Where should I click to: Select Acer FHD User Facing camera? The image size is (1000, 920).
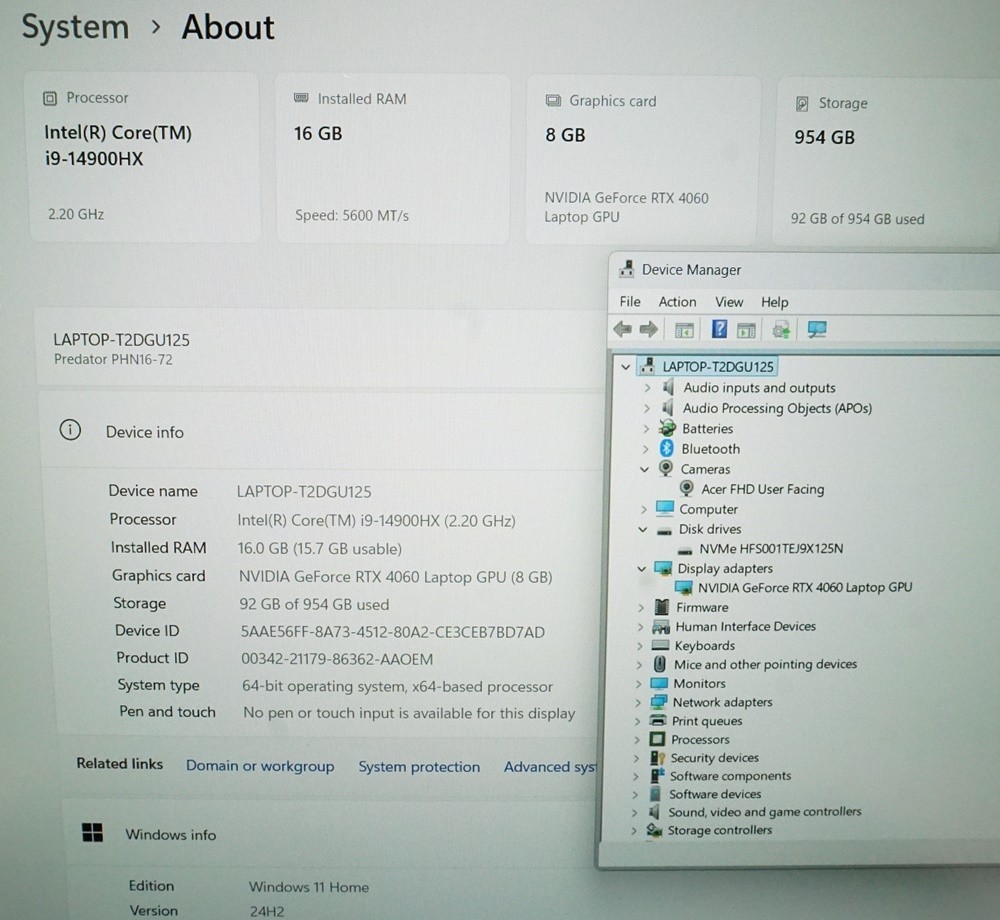pyautogui.click(x=763, y=489)
